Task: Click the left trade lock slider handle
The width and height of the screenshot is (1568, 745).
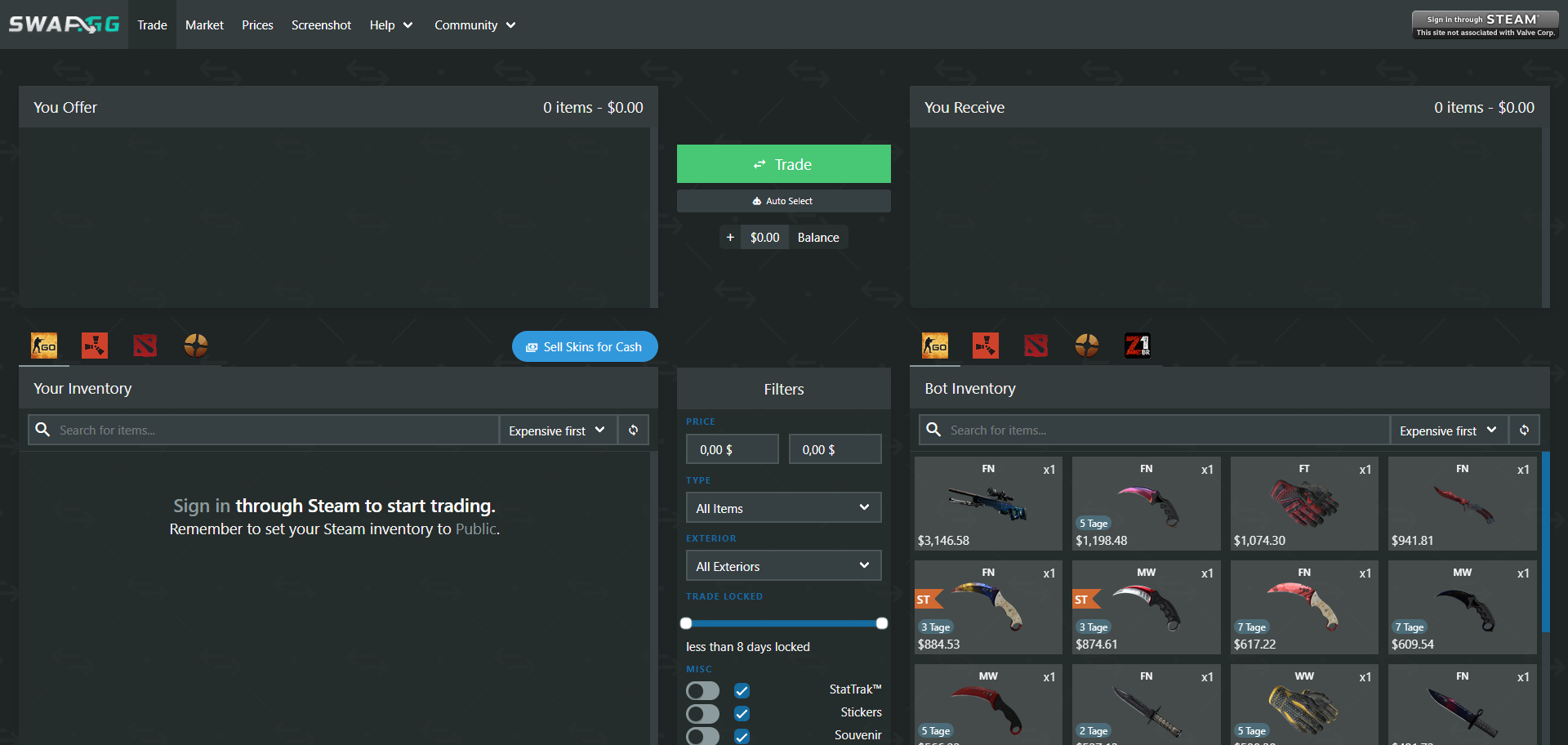Action: (x=686, y=623)
